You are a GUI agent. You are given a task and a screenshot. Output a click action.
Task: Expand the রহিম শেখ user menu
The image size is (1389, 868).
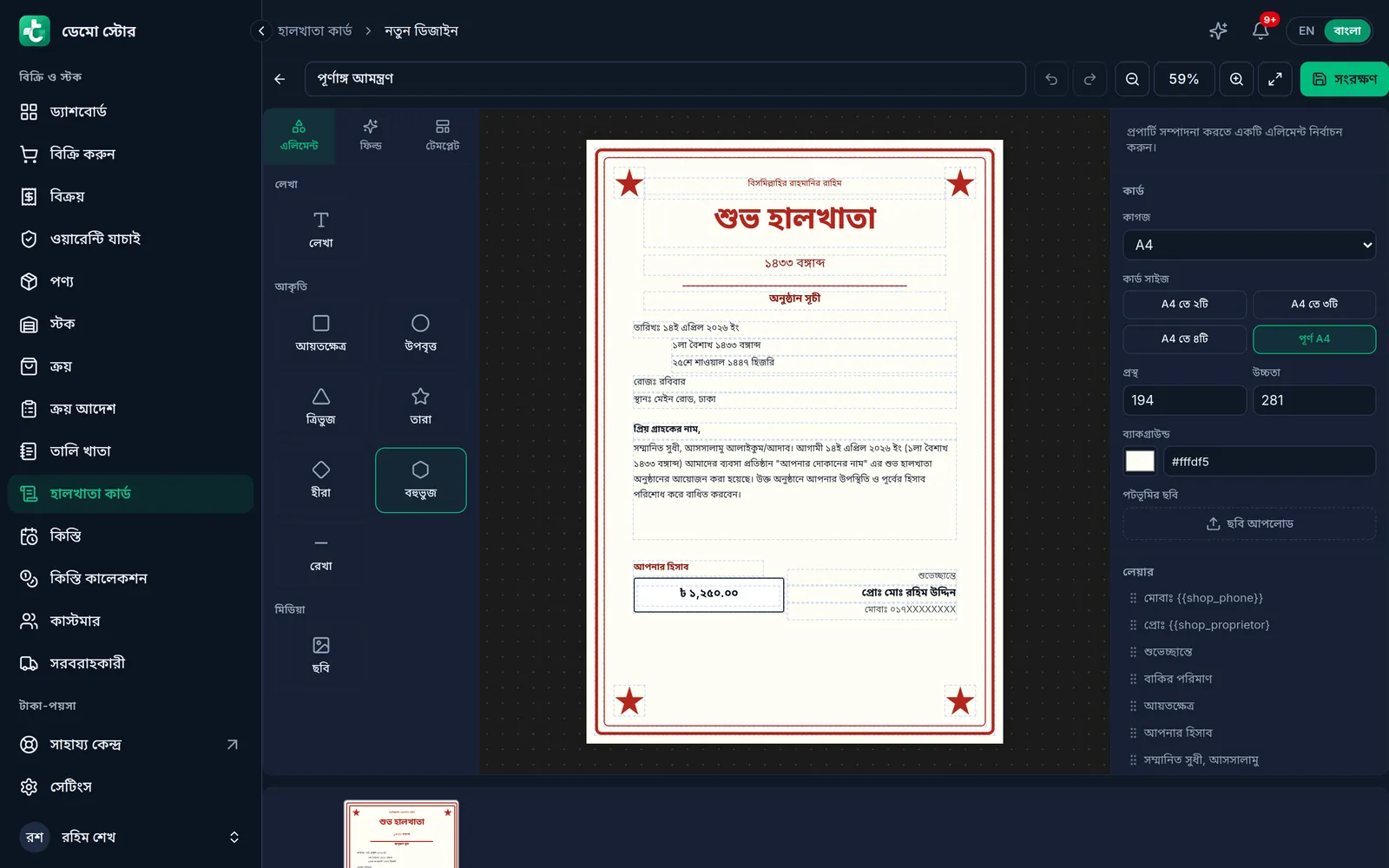130,837
